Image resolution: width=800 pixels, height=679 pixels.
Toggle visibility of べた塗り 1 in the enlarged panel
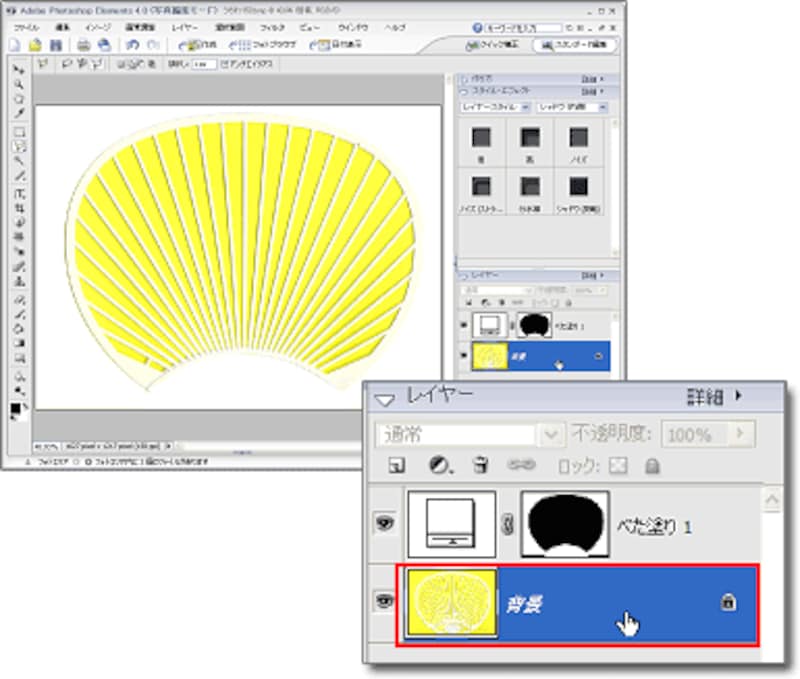click(x=385, y=522)
